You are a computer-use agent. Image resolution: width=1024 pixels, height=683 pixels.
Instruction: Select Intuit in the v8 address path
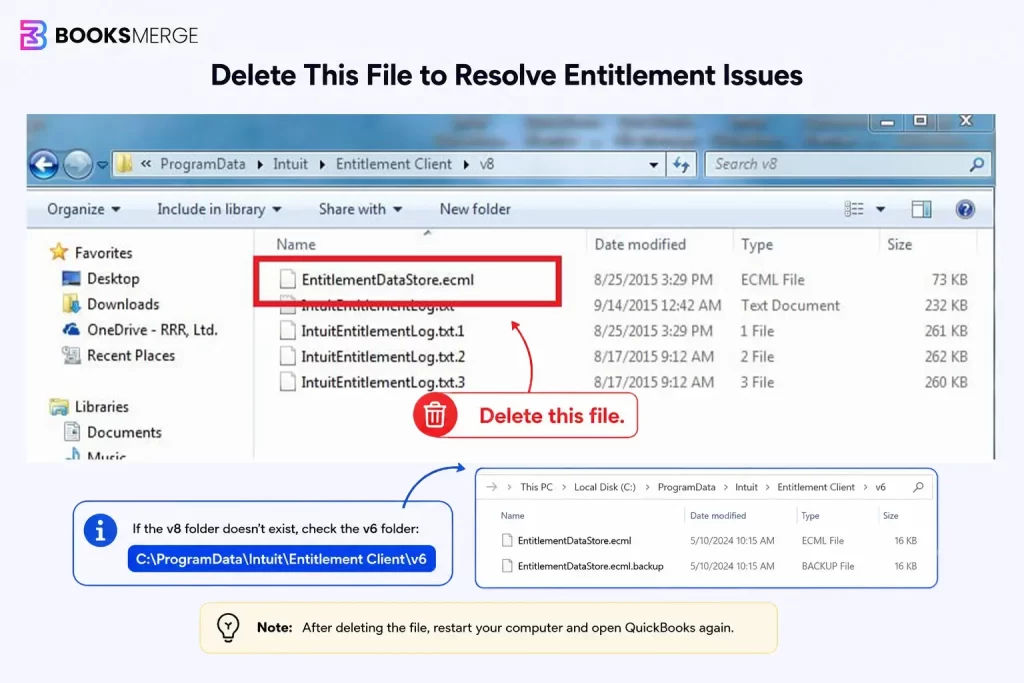290,164
